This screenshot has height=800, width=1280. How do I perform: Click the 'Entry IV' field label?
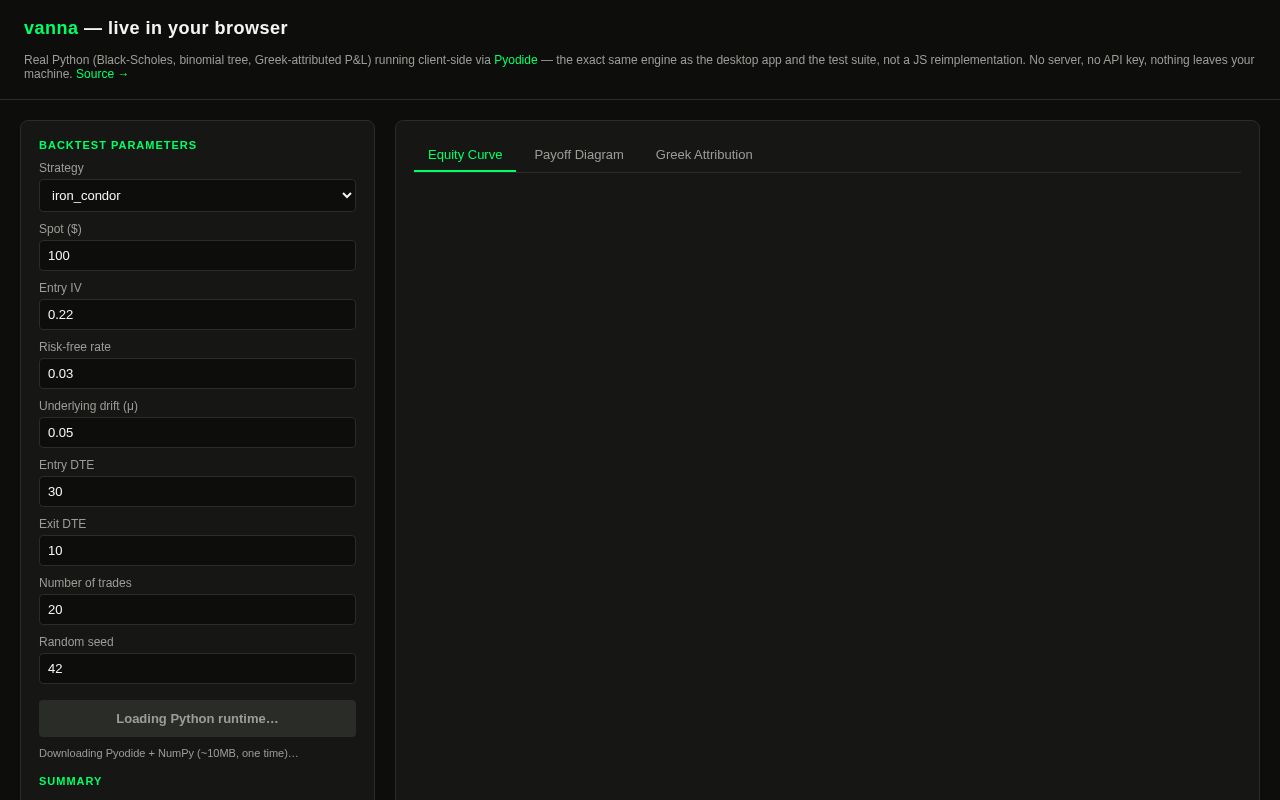60,288
